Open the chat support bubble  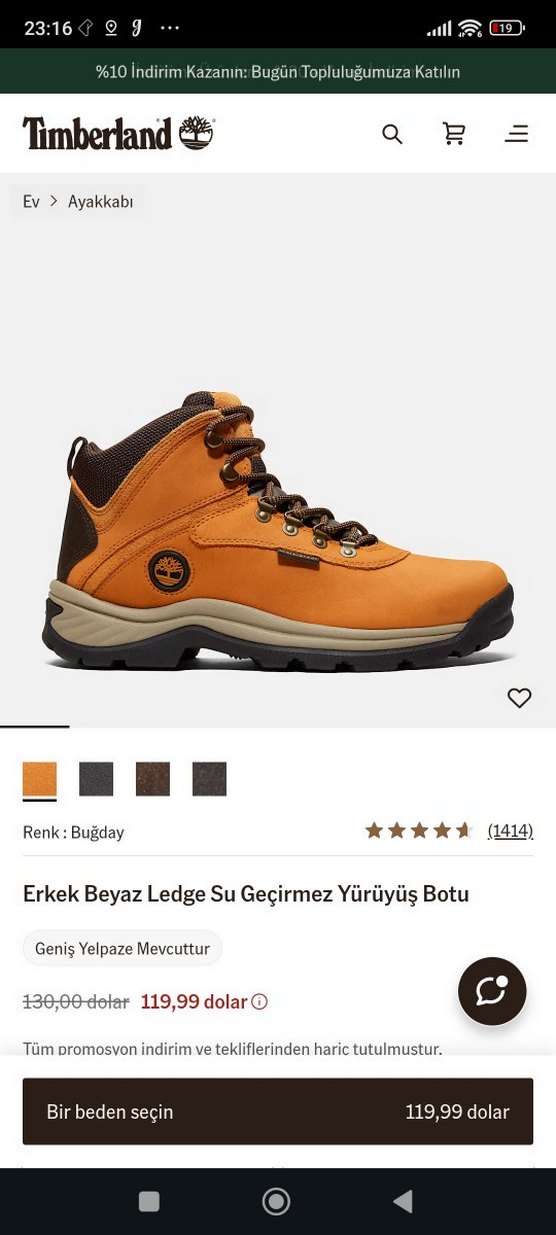click(x=492, y=991)
